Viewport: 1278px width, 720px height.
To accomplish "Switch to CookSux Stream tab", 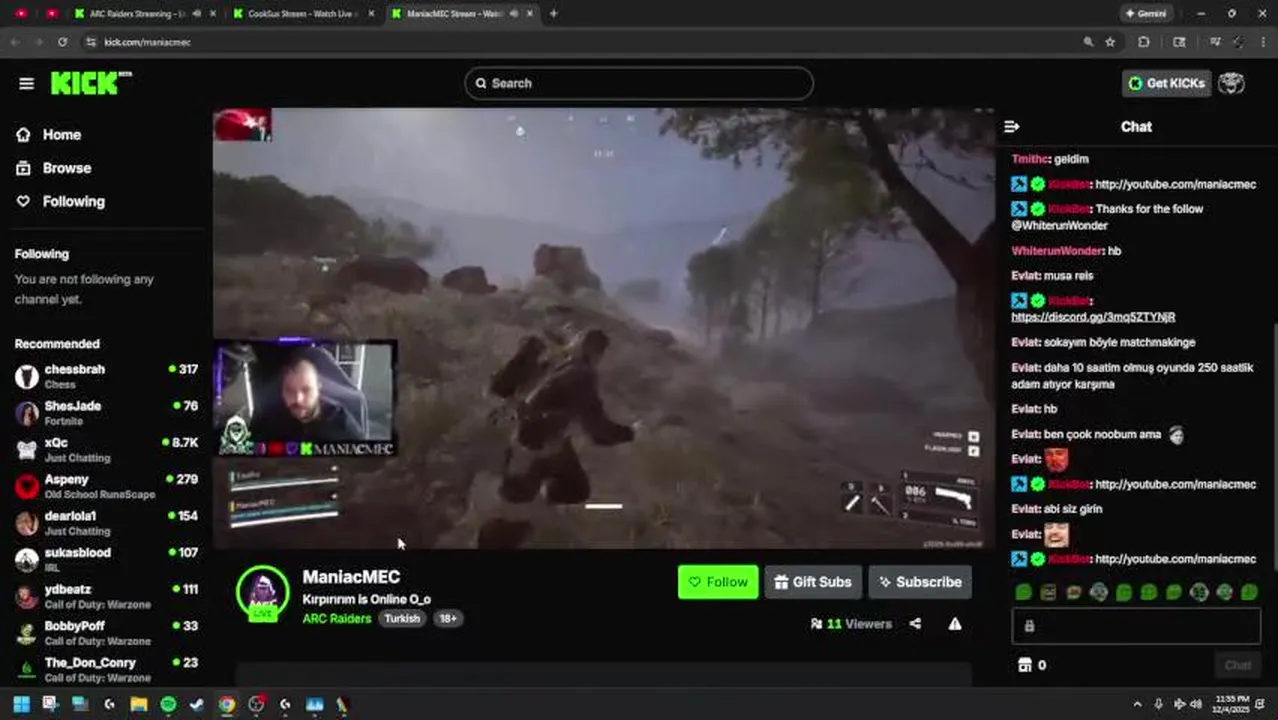I will [x=303, y=14].
